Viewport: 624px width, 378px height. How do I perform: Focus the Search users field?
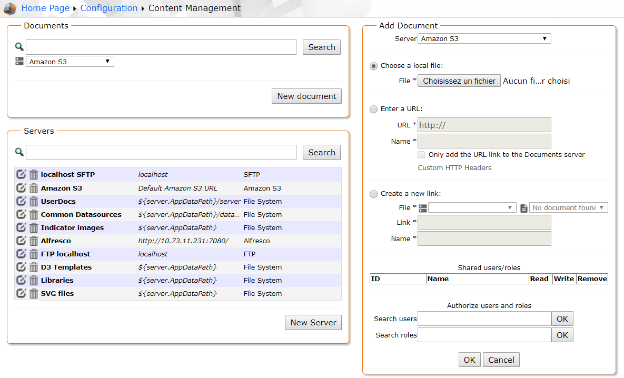[484, 319]
